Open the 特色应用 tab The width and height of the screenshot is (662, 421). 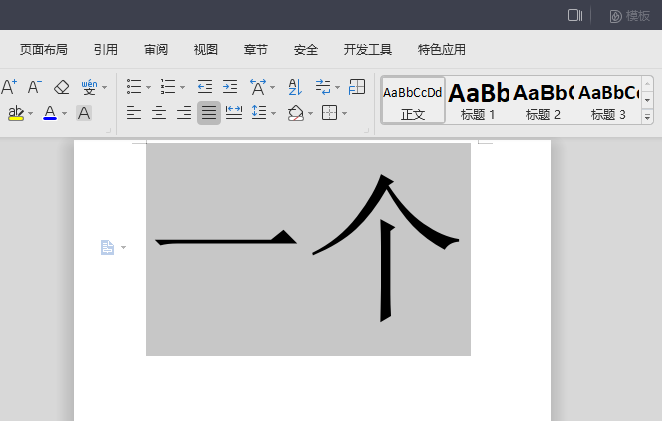pyautogui.click(x=442, y=50)
